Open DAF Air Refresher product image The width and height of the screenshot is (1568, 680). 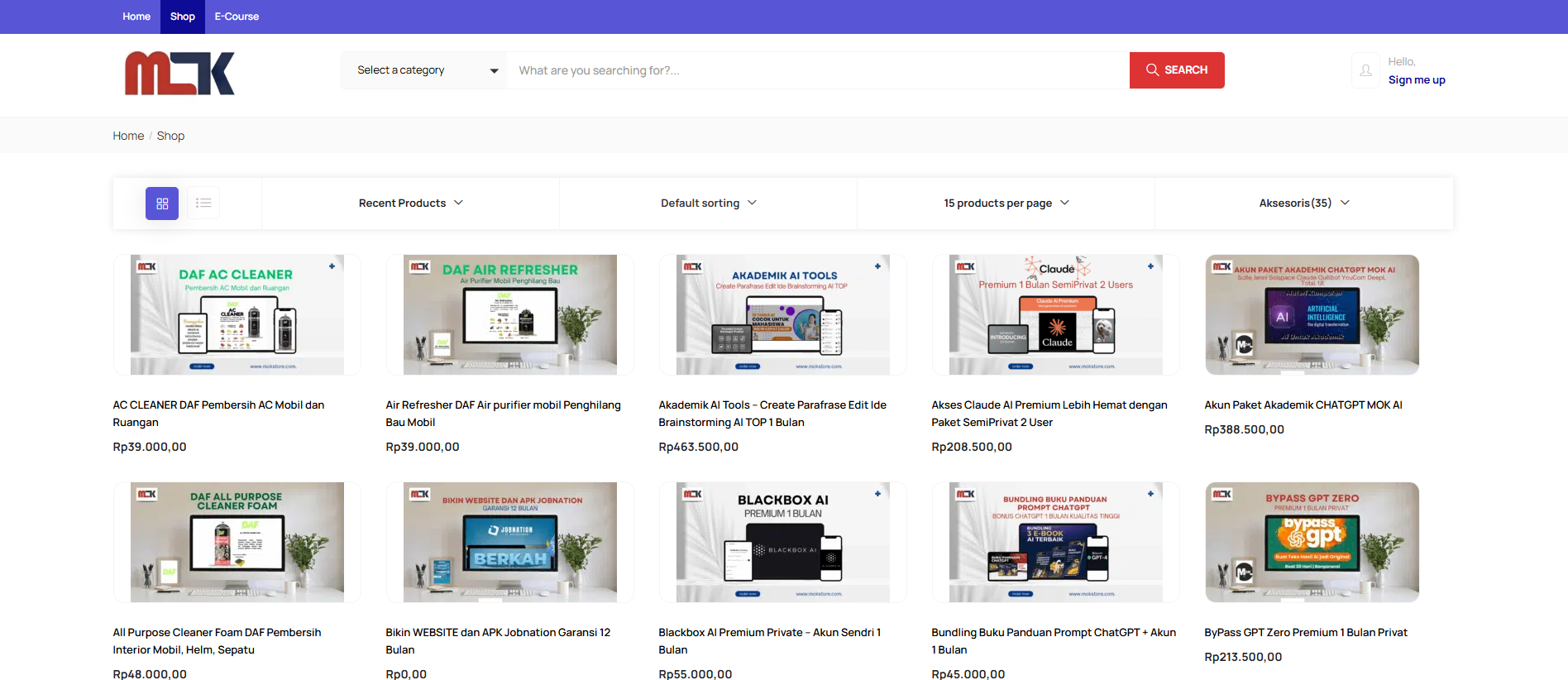point(510,315)
